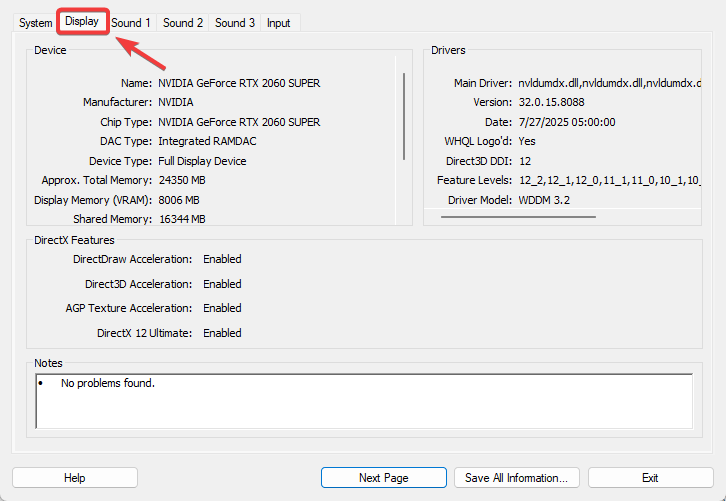
Task: Open the Sound 1 tab
Action: pos(131,23)
